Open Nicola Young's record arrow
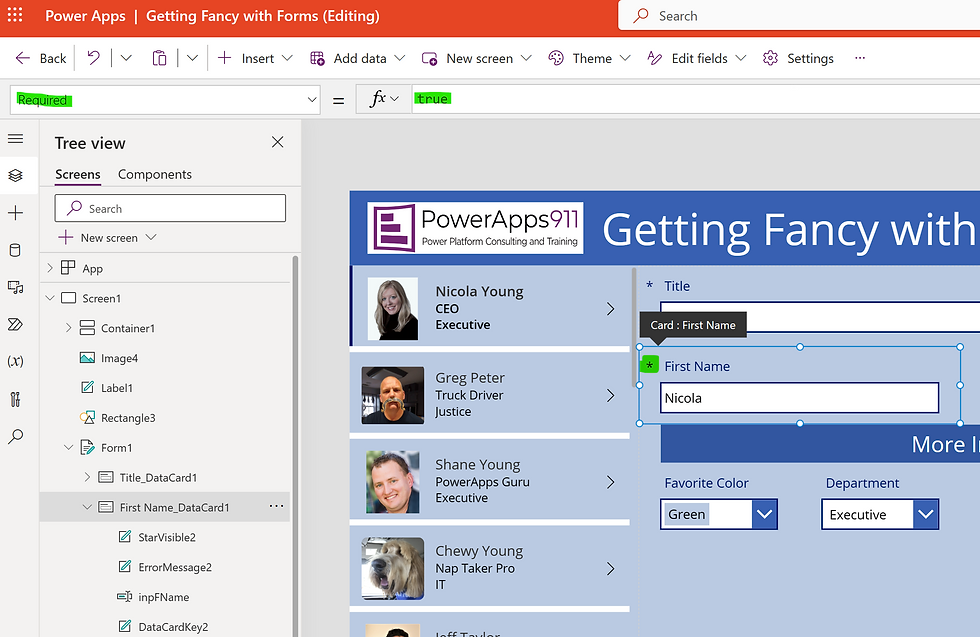 point(611,309)
